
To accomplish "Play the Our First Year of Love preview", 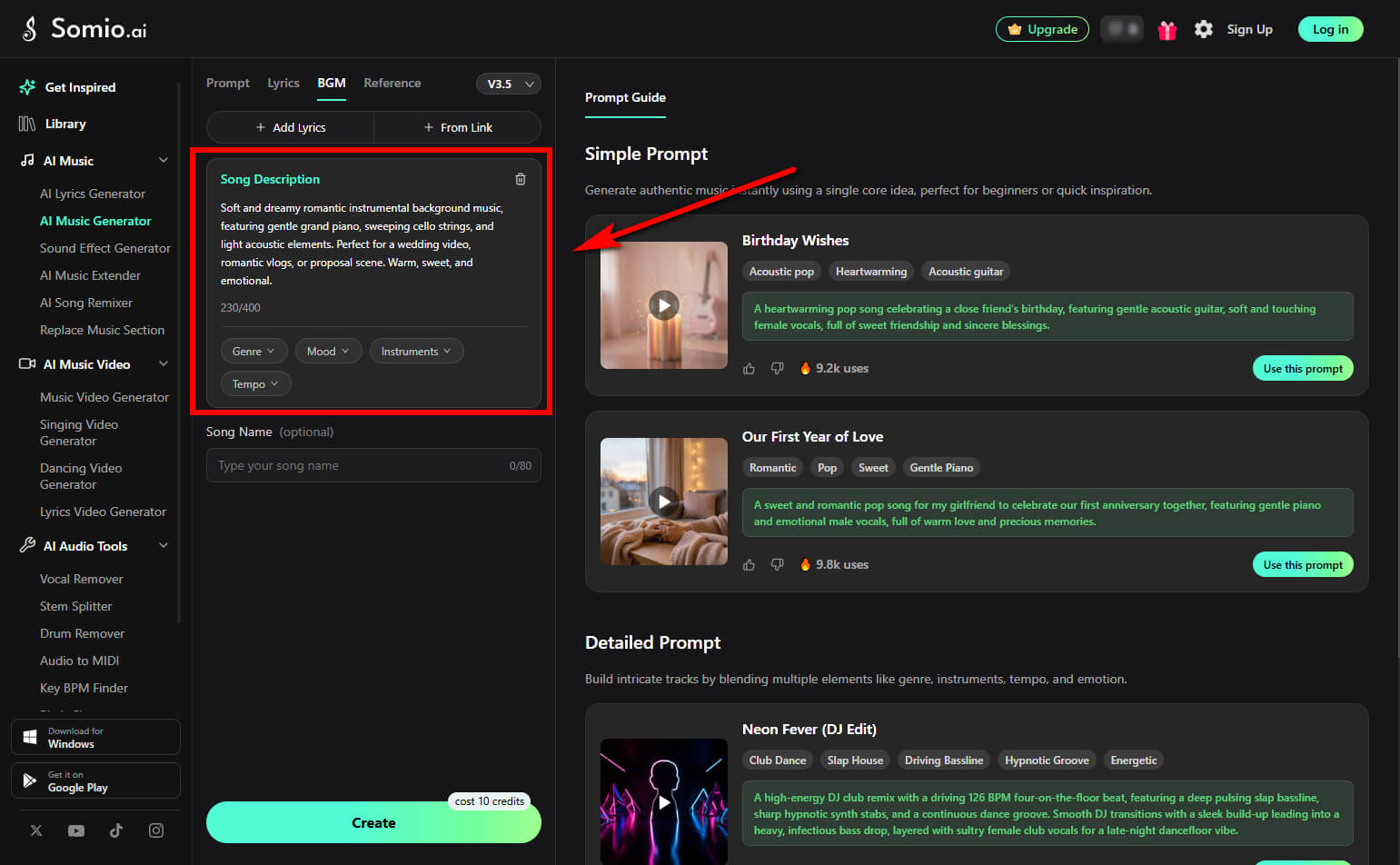I will (x=664, y=502).
